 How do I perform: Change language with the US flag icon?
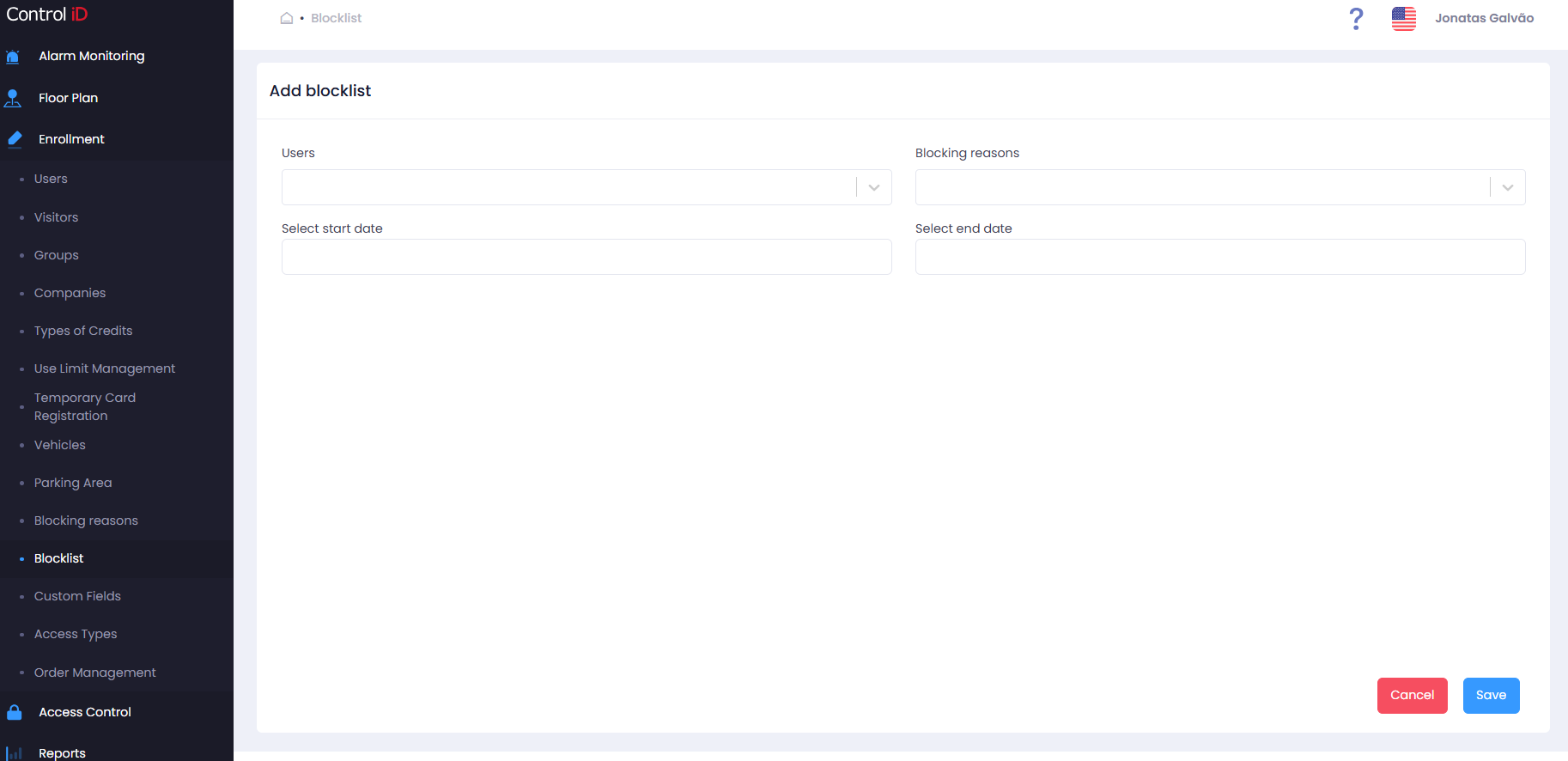click(x=1404, y=18)
